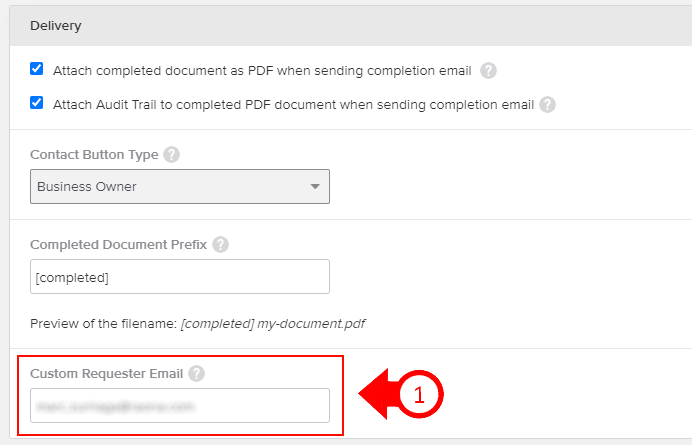Click the Delivery section header
Image resolution: width=692 pixels, height=445 pixels.
point(56,25)
